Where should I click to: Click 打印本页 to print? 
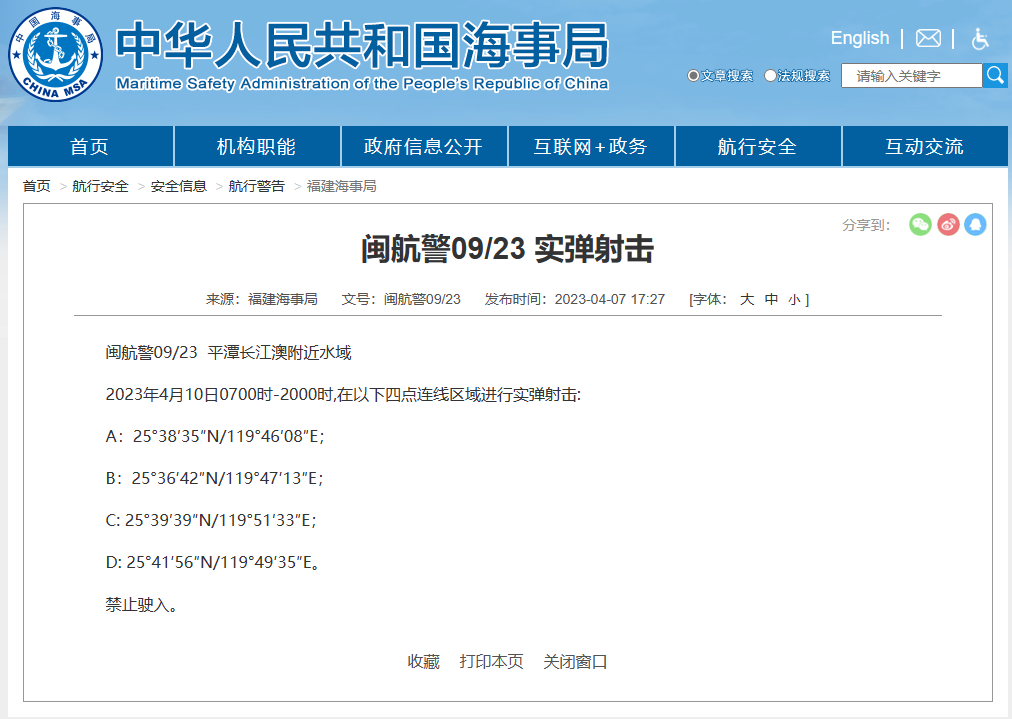pyautogui.click(x=491, y=662)
